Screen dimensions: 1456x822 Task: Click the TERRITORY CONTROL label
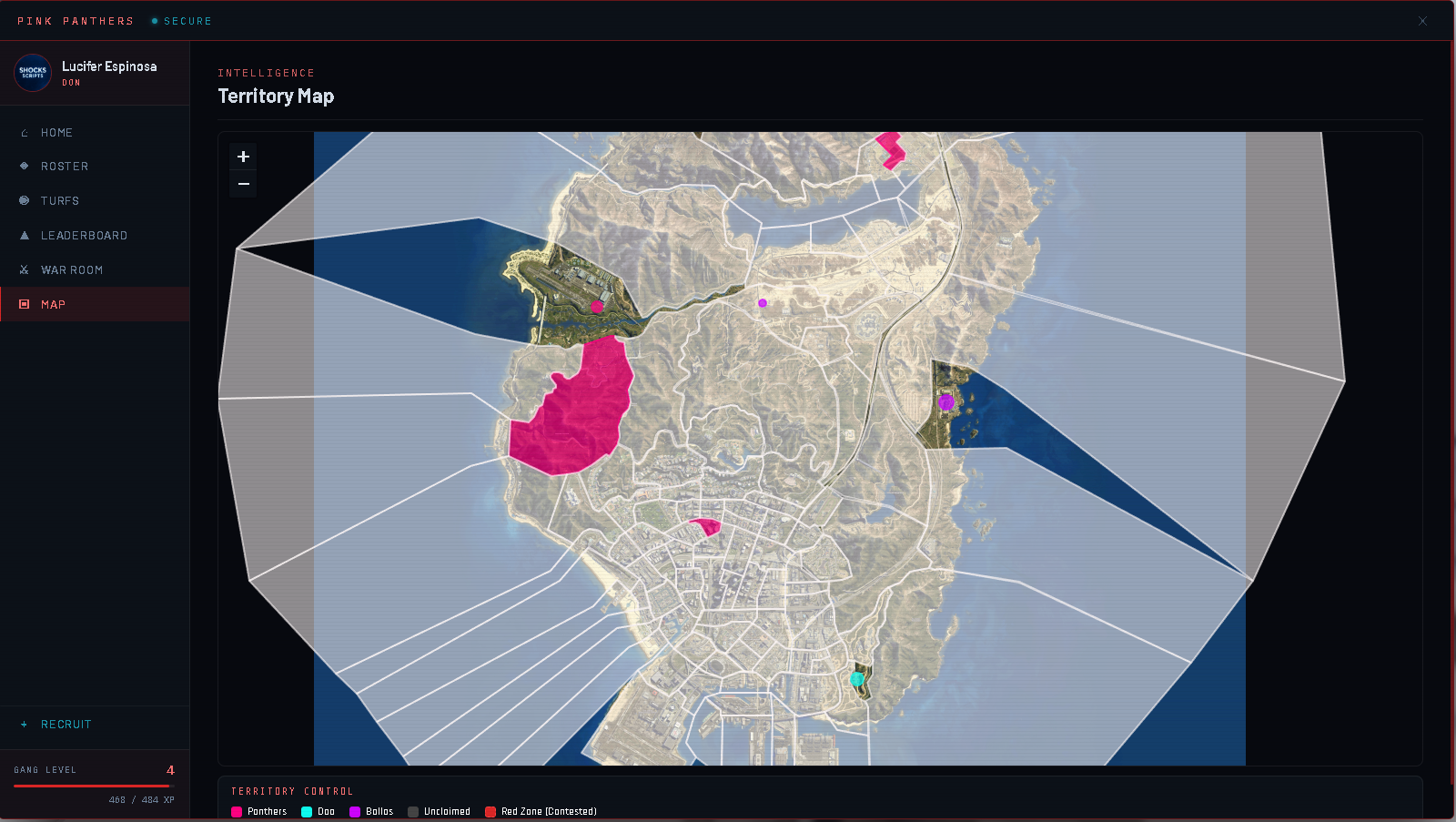292,792
